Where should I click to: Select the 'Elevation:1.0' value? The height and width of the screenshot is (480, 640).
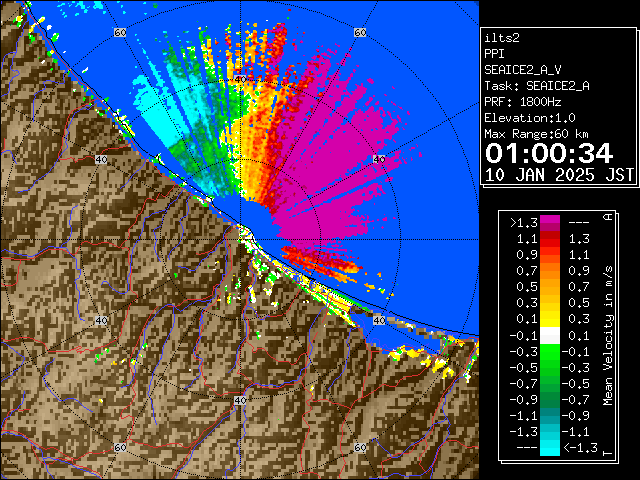tap(530, 118)
